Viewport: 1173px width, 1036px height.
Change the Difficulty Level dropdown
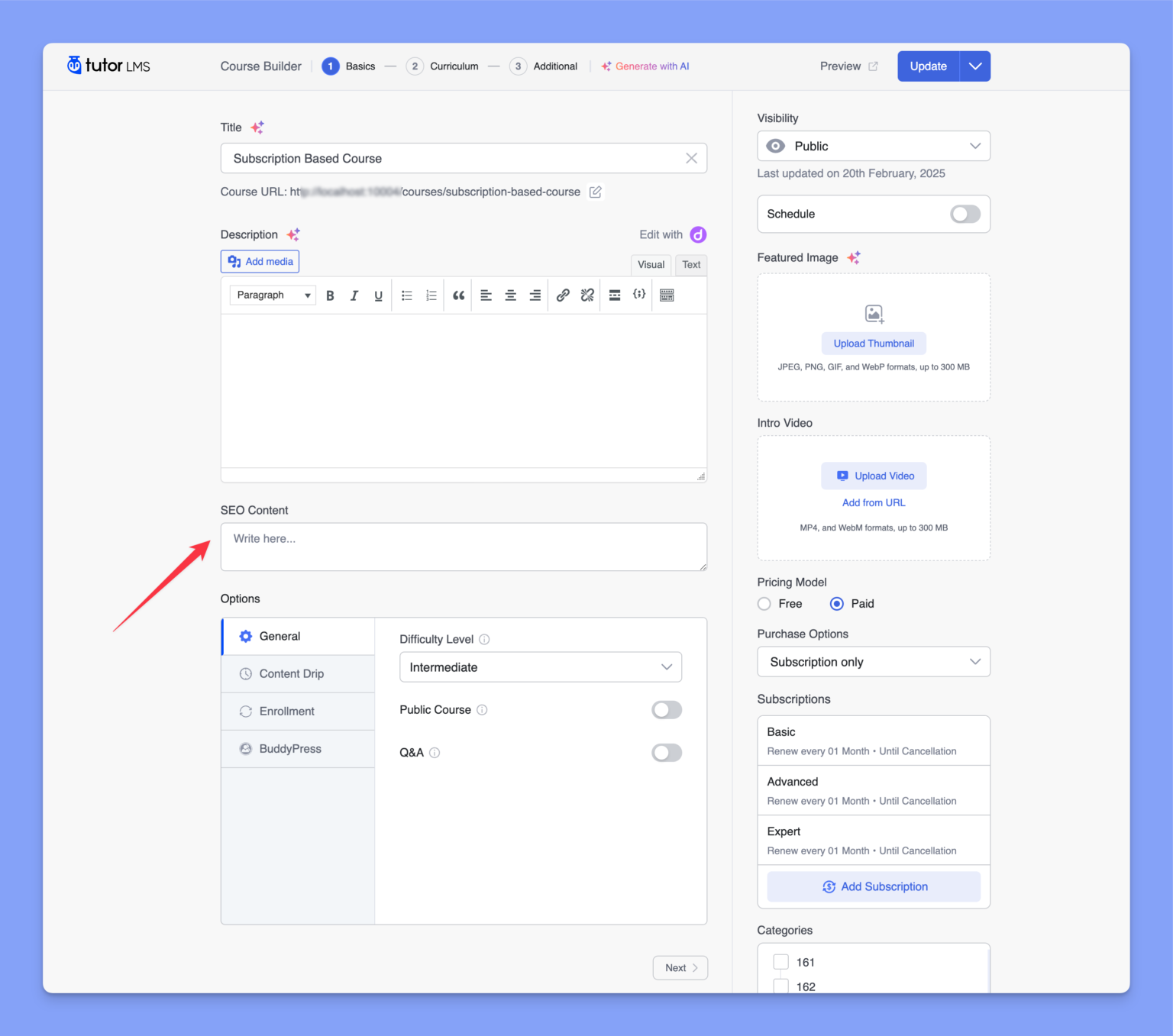540,666
